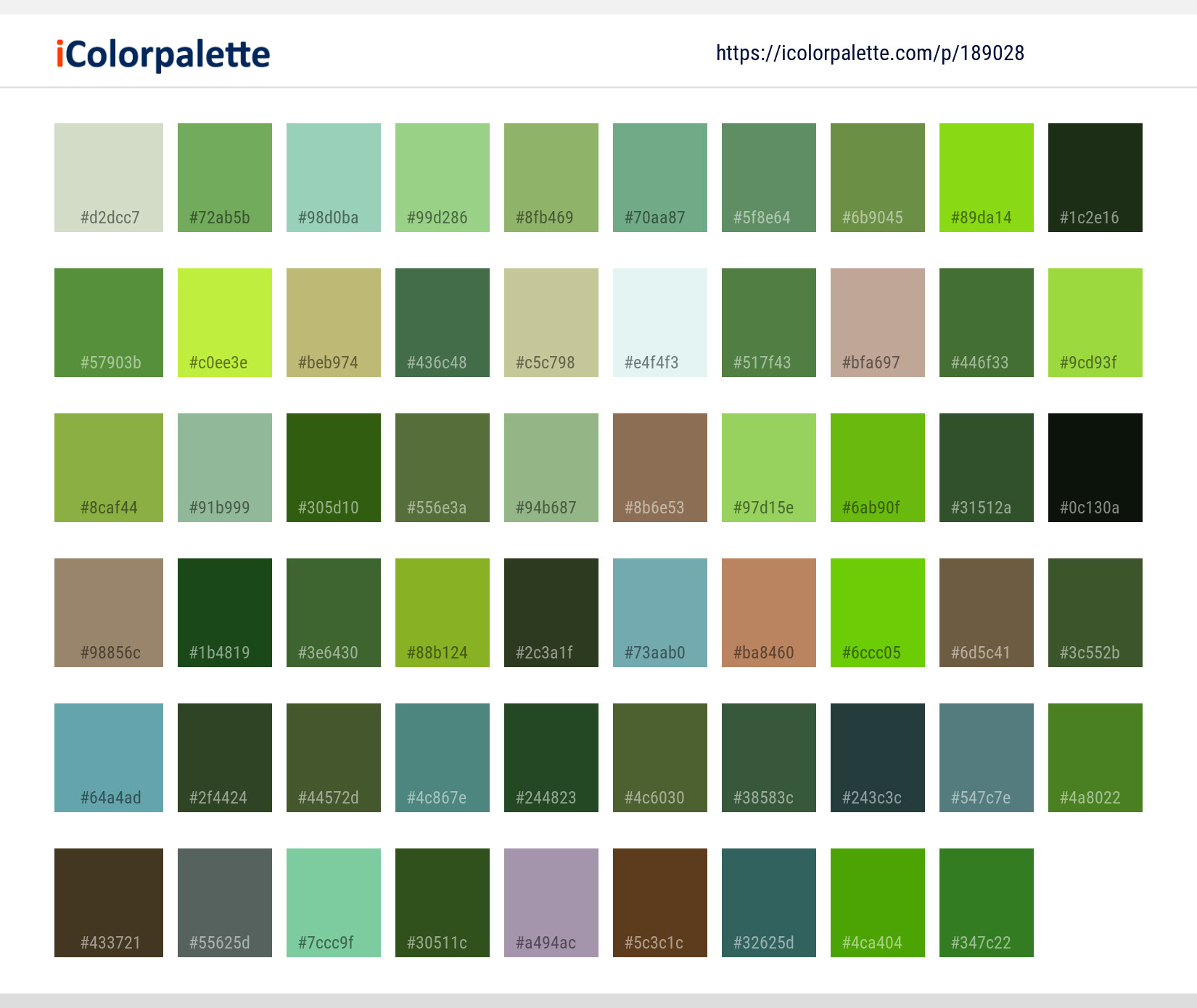Pick the lime #c0ee3e swatch
Screen dimensions: 1197x1008
[x=225, y=323]
